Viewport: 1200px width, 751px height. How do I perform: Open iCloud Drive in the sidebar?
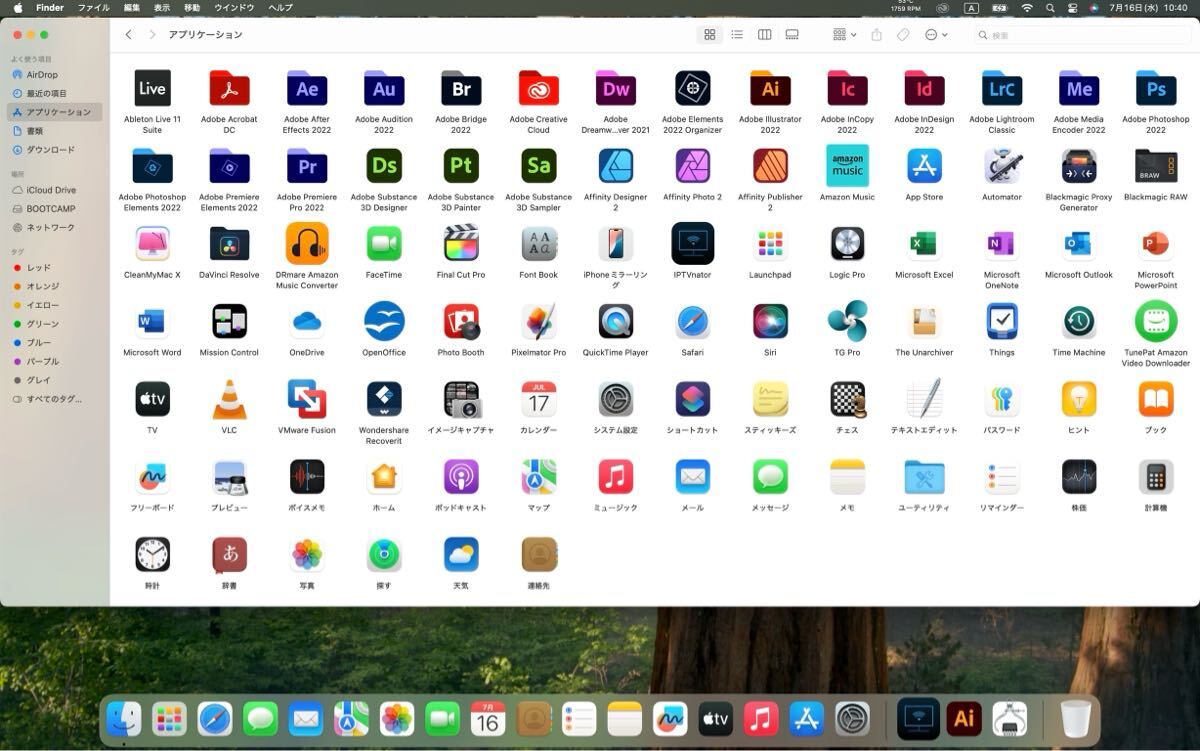pos(55,190)
